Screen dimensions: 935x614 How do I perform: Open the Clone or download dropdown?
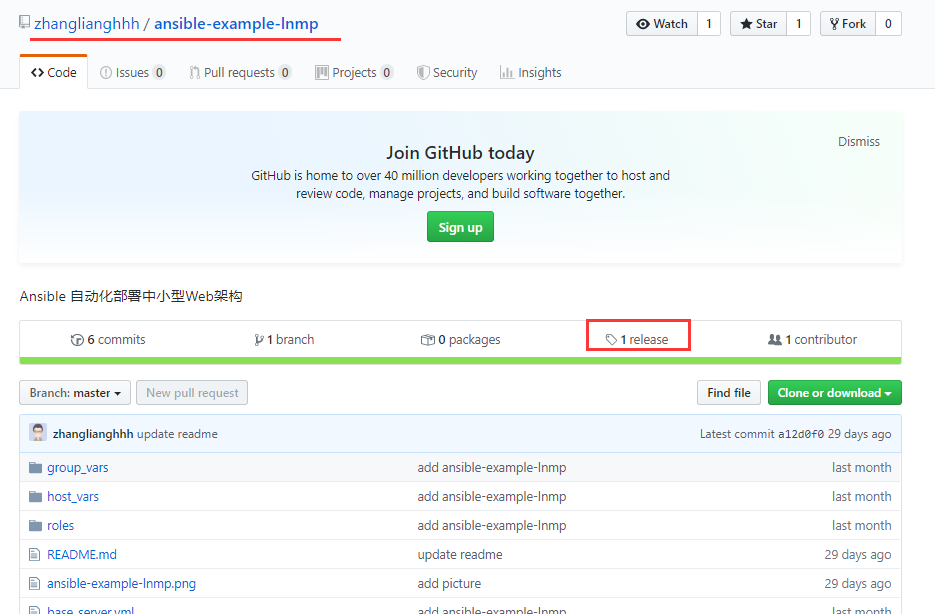(x=835, y=393)
